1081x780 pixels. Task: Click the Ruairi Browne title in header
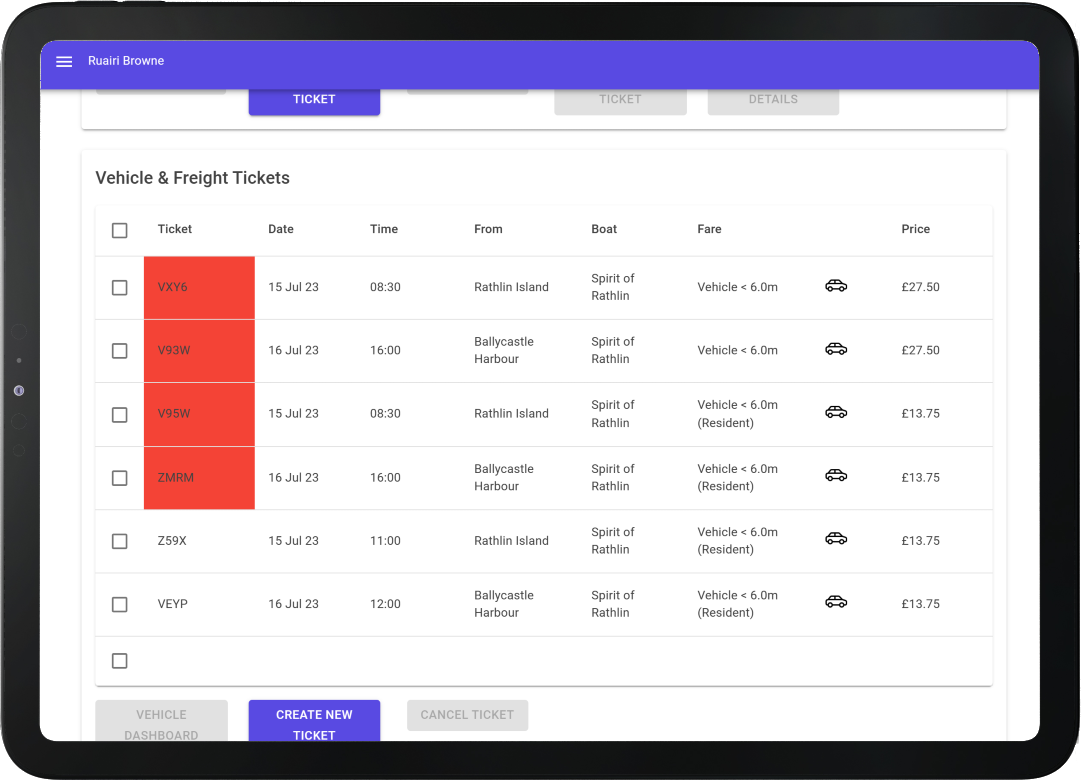pyautogui.click(x=126, y=61)
